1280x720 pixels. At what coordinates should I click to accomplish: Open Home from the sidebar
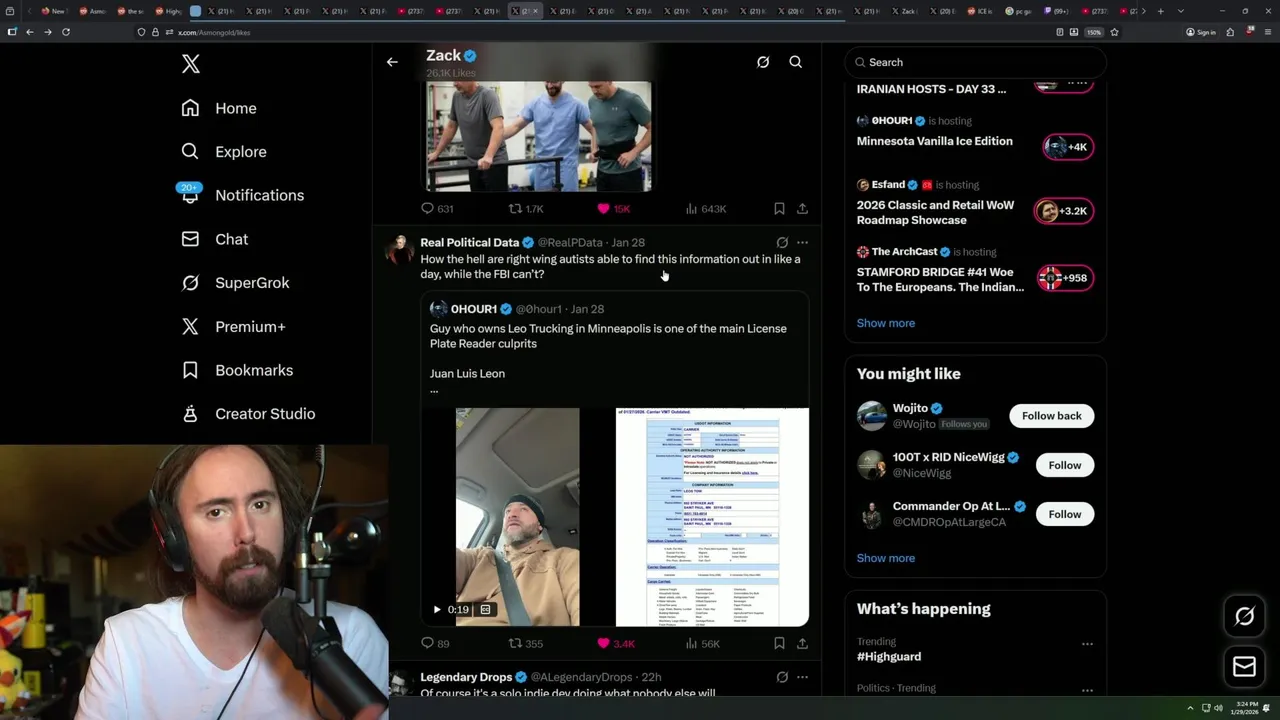pyautogui.click(x=219, y=108)
